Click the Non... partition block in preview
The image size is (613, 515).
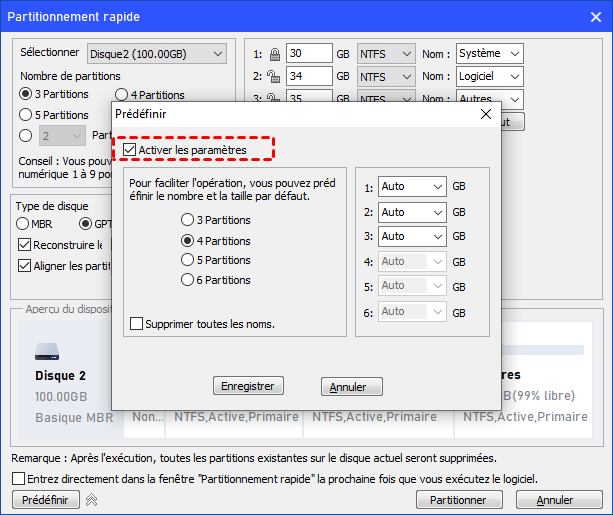coord(144,423)
